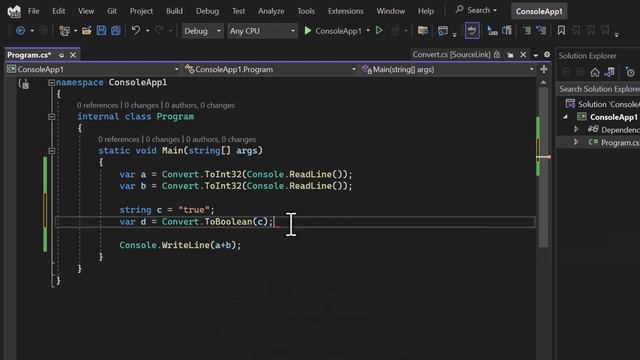The image size is (640, 360).
Task: Click the browser window toolbar icon
Action: tap(442, 31)
